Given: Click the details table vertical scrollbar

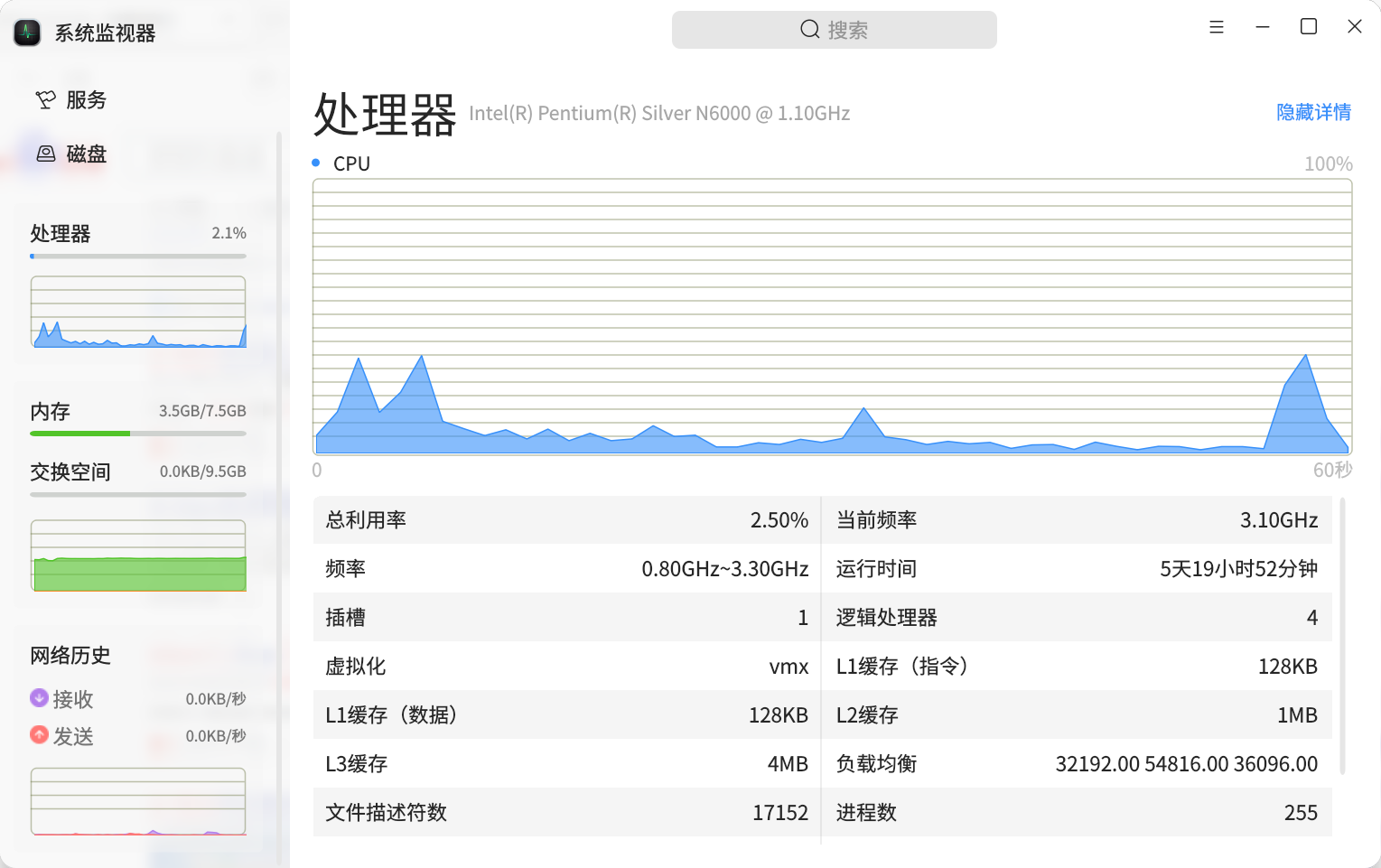Looking at the screenshot, I should coord(1342,637).
